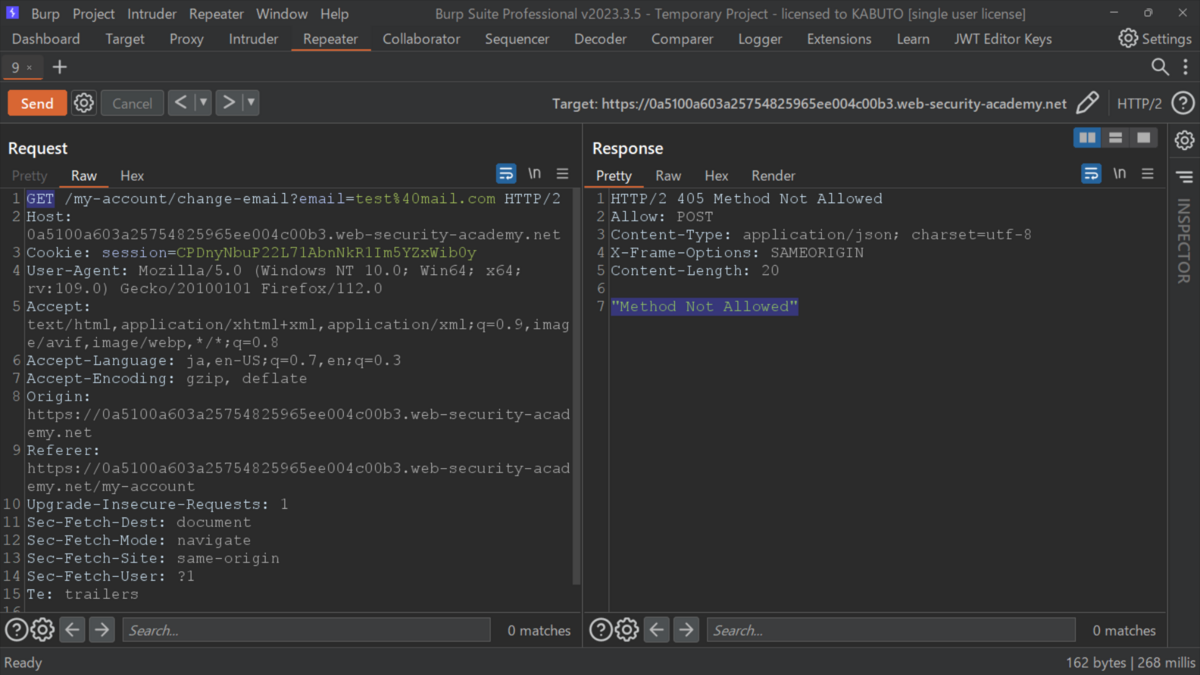Open the Project menu
Screen dimensions: 1200x675
pyautogui.click(x=94, y=14)
